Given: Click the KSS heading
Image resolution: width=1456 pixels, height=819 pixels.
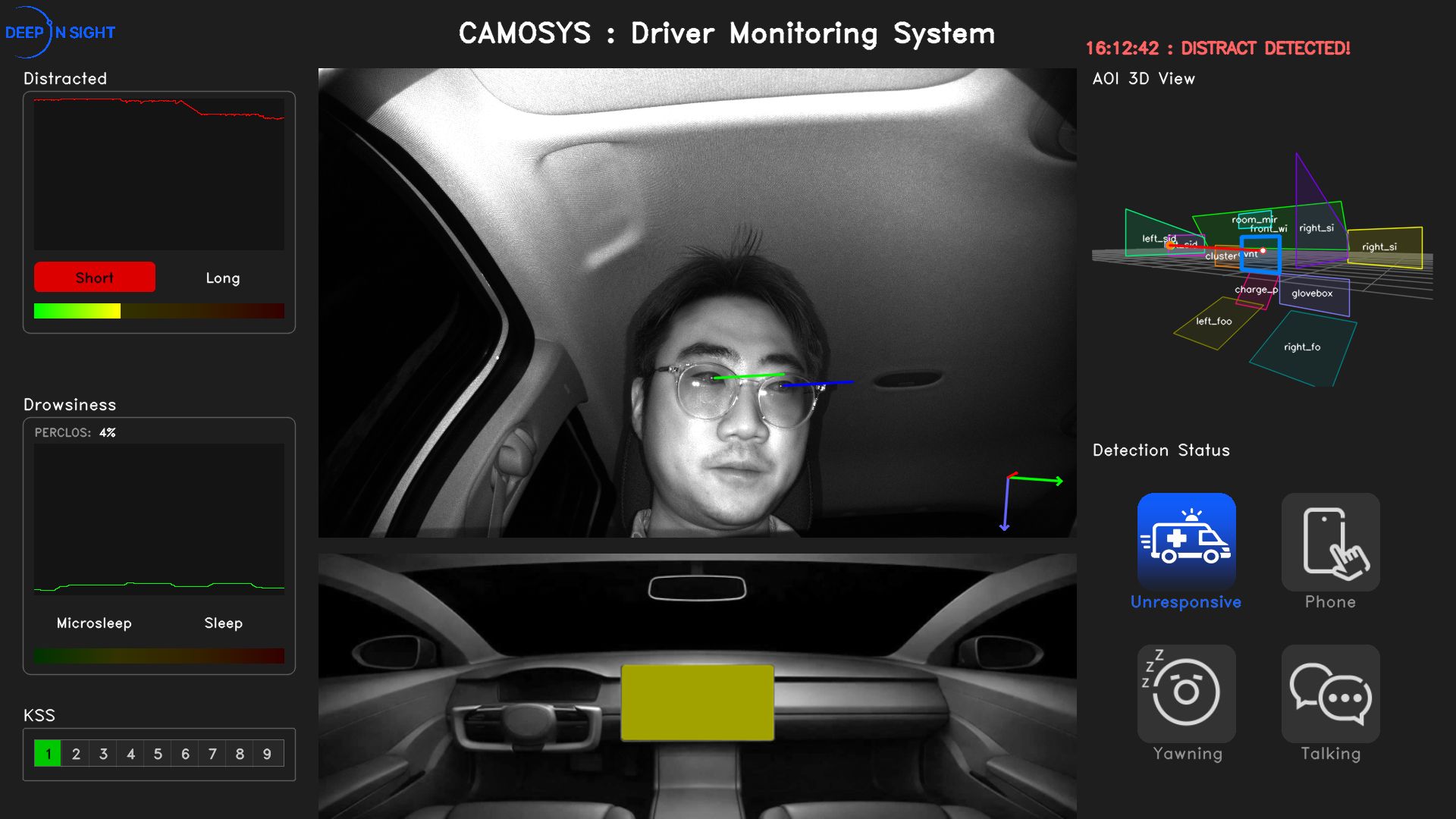Looking at the screenshot, I should (x=39, y=715).
